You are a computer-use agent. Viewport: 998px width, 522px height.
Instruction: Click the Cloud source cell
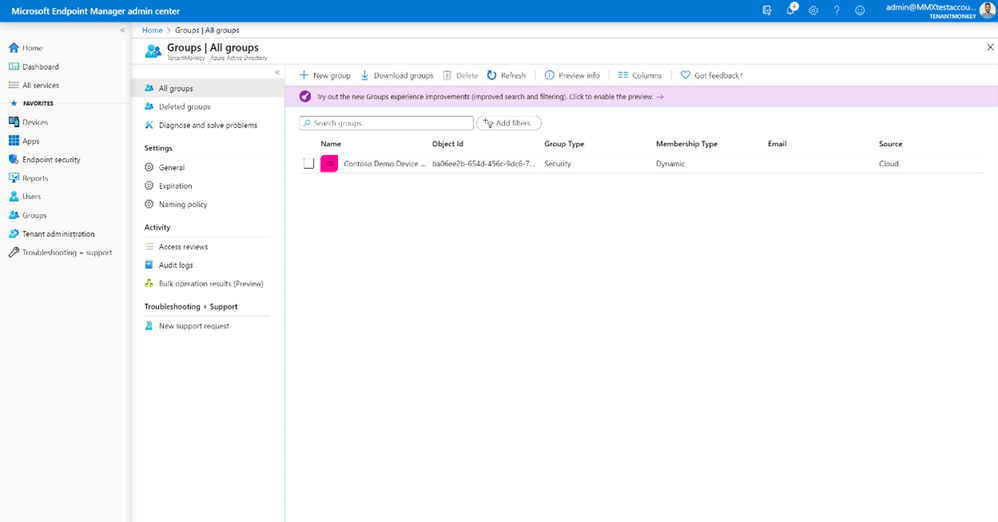pyautogui.click(x=889, y=164)
